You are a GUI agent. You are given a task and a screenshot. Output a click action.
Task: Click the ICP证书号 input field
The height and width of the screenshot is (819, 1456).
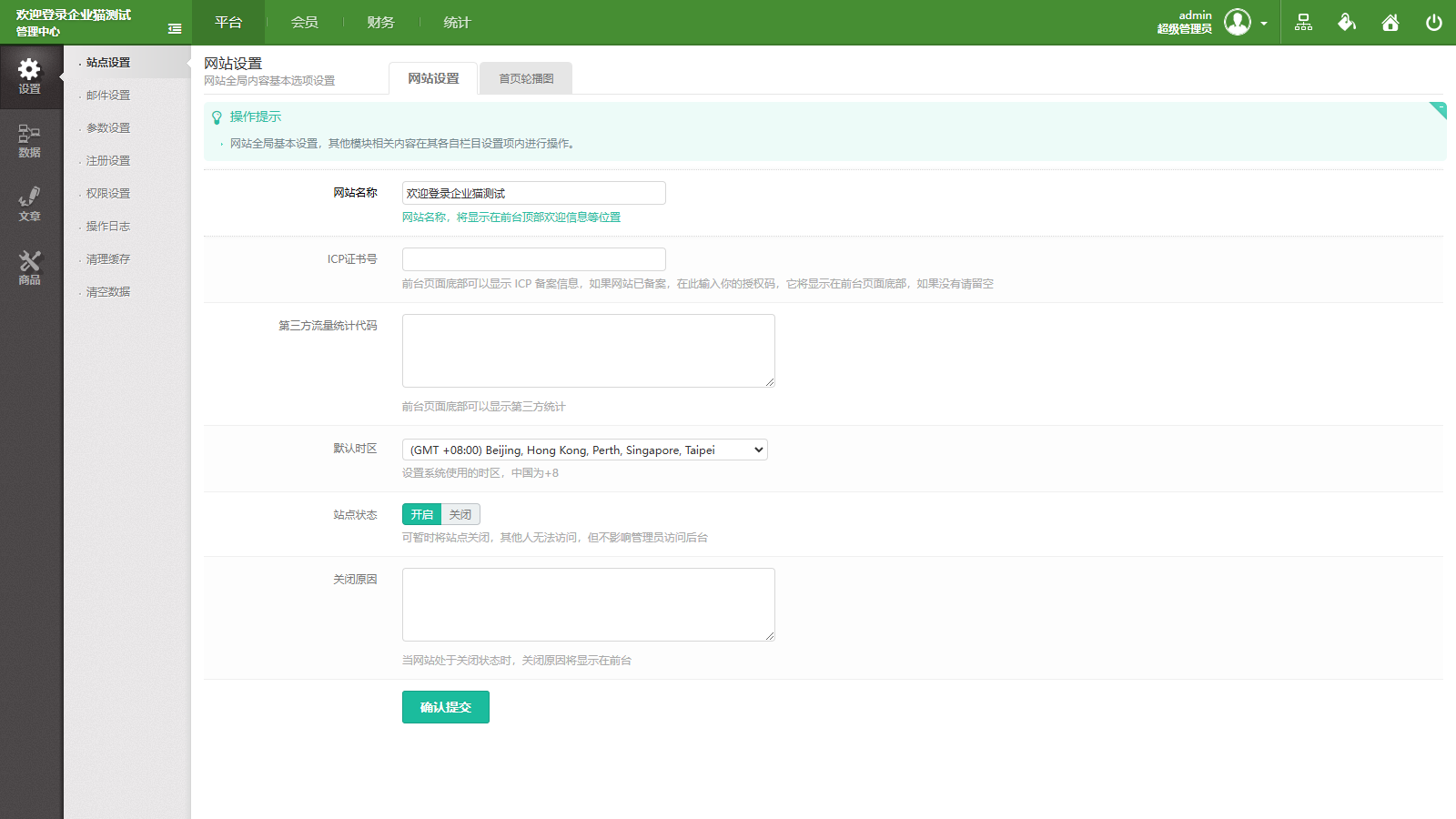[x=533, y=259]
